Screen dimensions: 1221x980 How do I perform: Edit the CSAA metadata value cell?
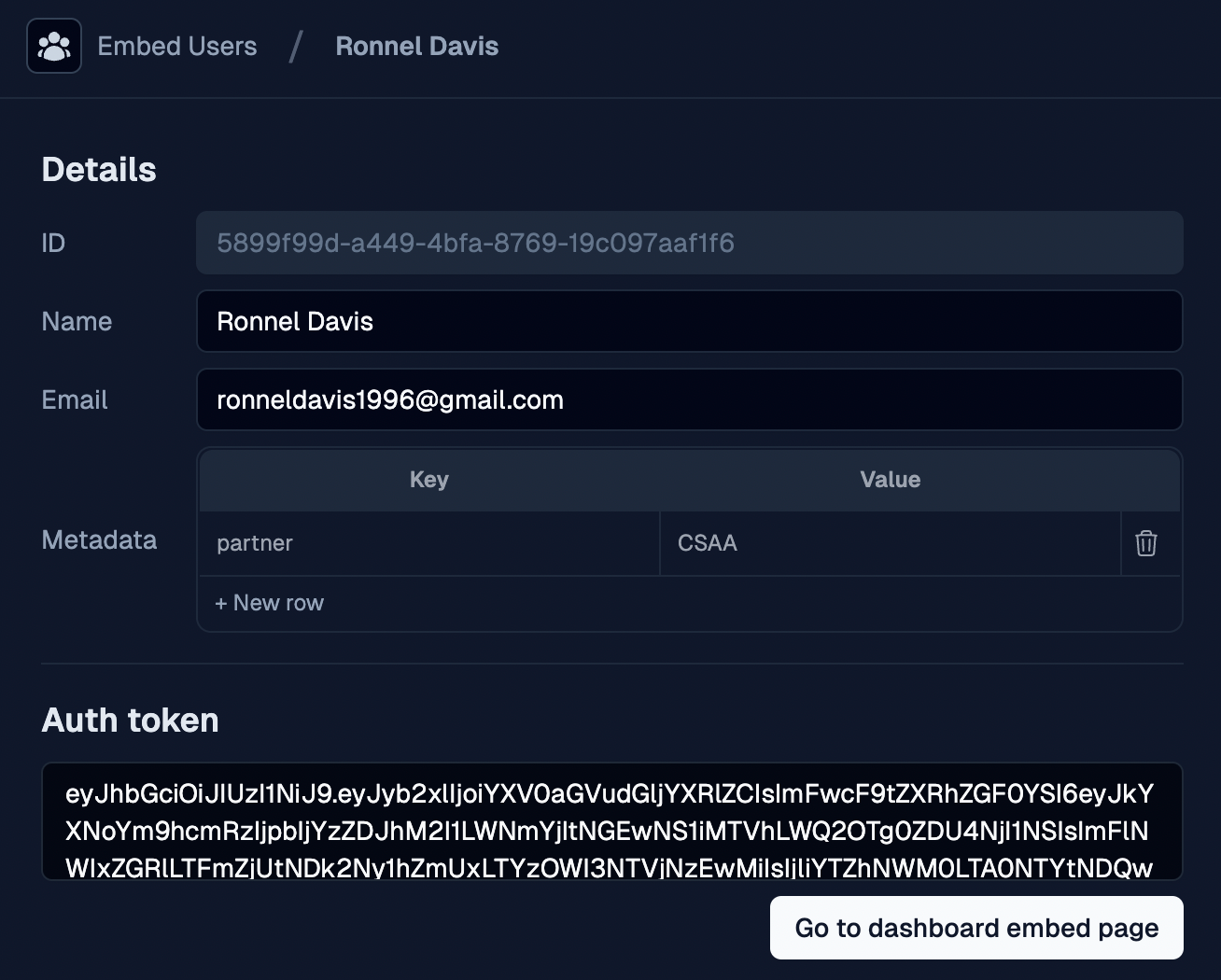pos(889,543)
